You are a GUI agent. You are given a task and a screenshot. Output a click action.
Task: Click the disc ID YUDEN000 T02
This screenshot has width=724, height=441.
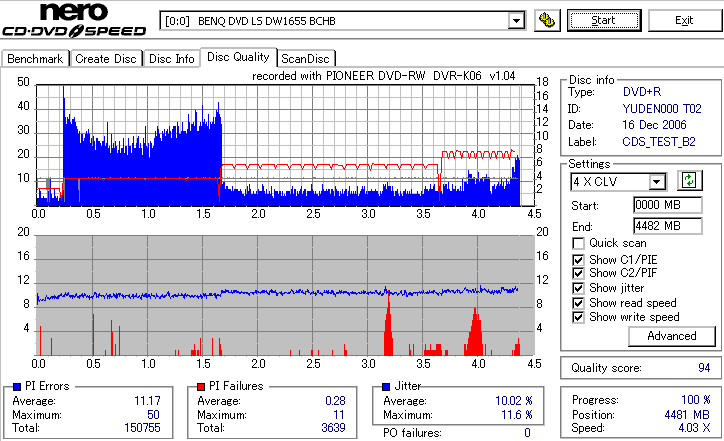(x=662, y=109)
